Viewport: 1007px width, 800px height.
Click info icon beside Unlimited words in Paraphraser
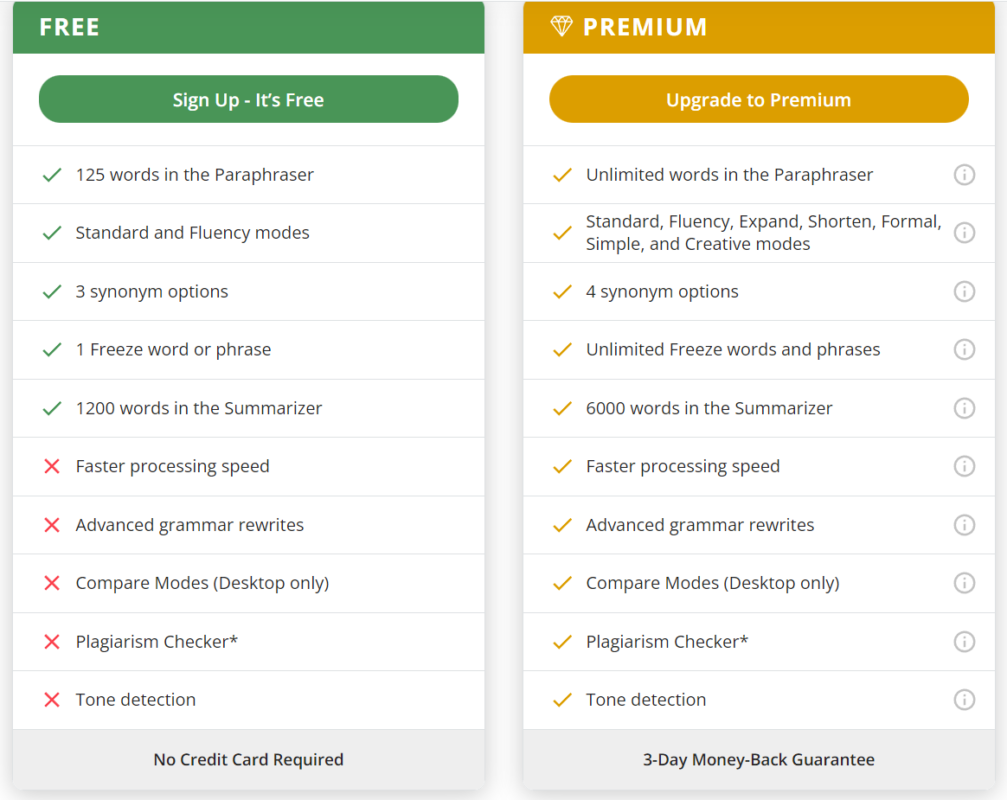964,175
